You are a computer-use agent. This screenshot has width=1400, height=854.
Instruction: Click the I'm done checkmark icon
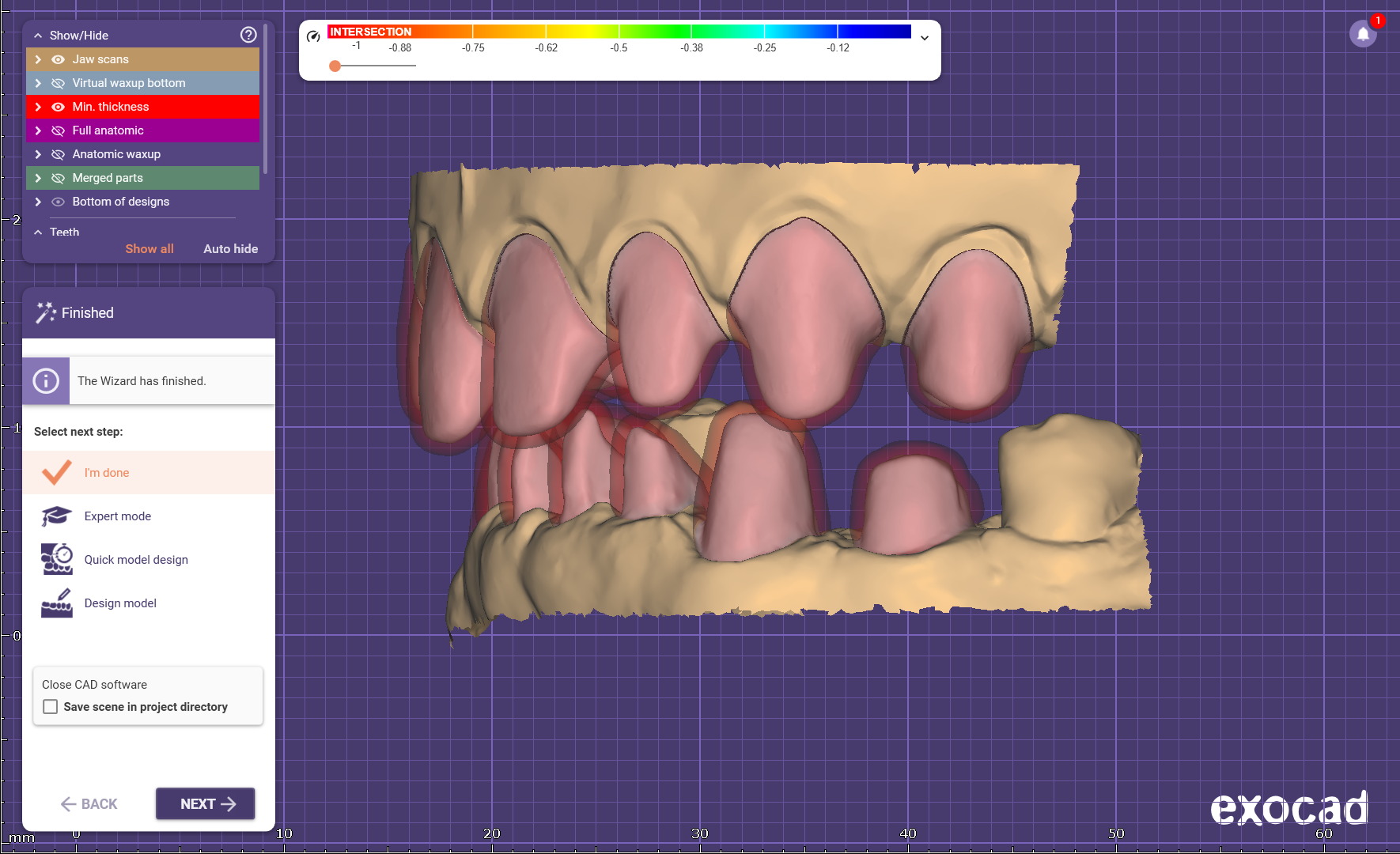tap(56, 473)
